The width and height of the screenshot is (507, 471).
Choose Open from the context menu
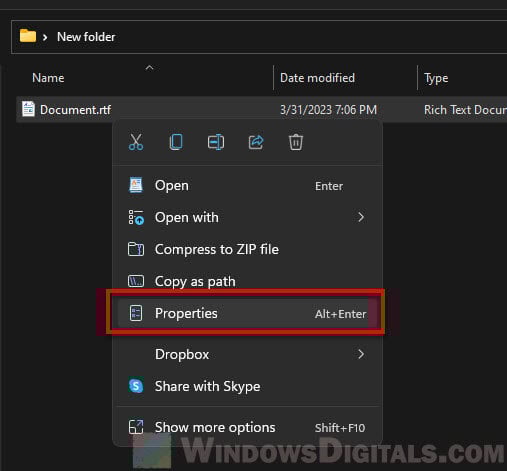pos(248,185)
